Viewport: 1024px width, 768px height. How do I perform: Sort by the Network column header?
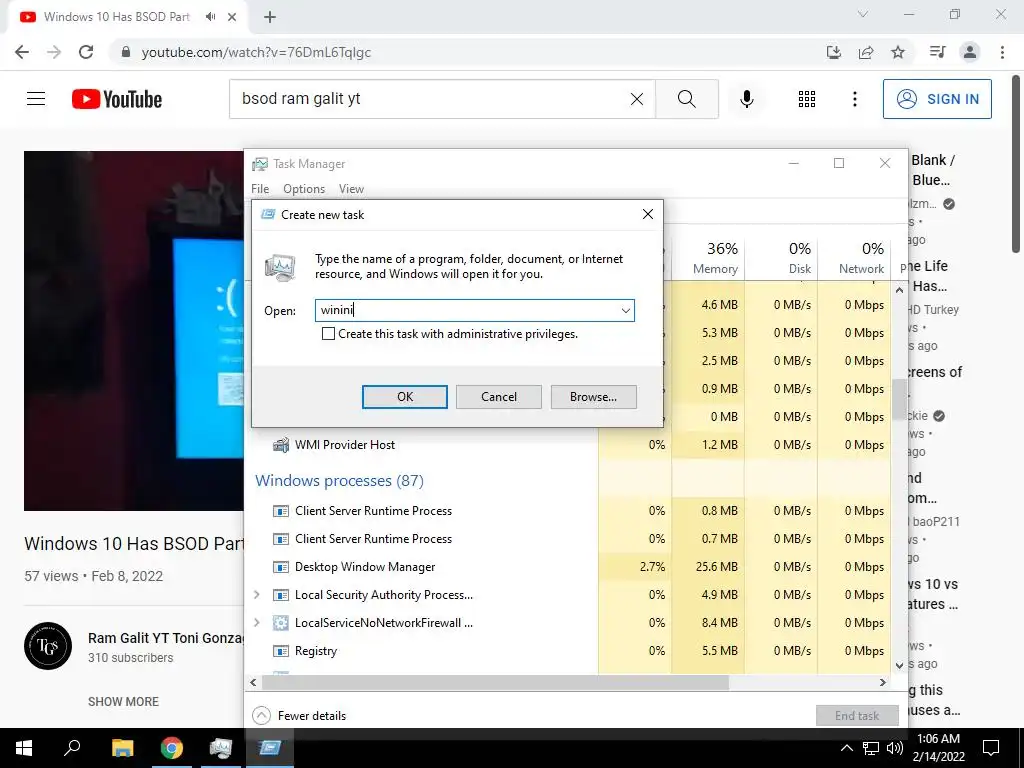[x=854, y=258]
